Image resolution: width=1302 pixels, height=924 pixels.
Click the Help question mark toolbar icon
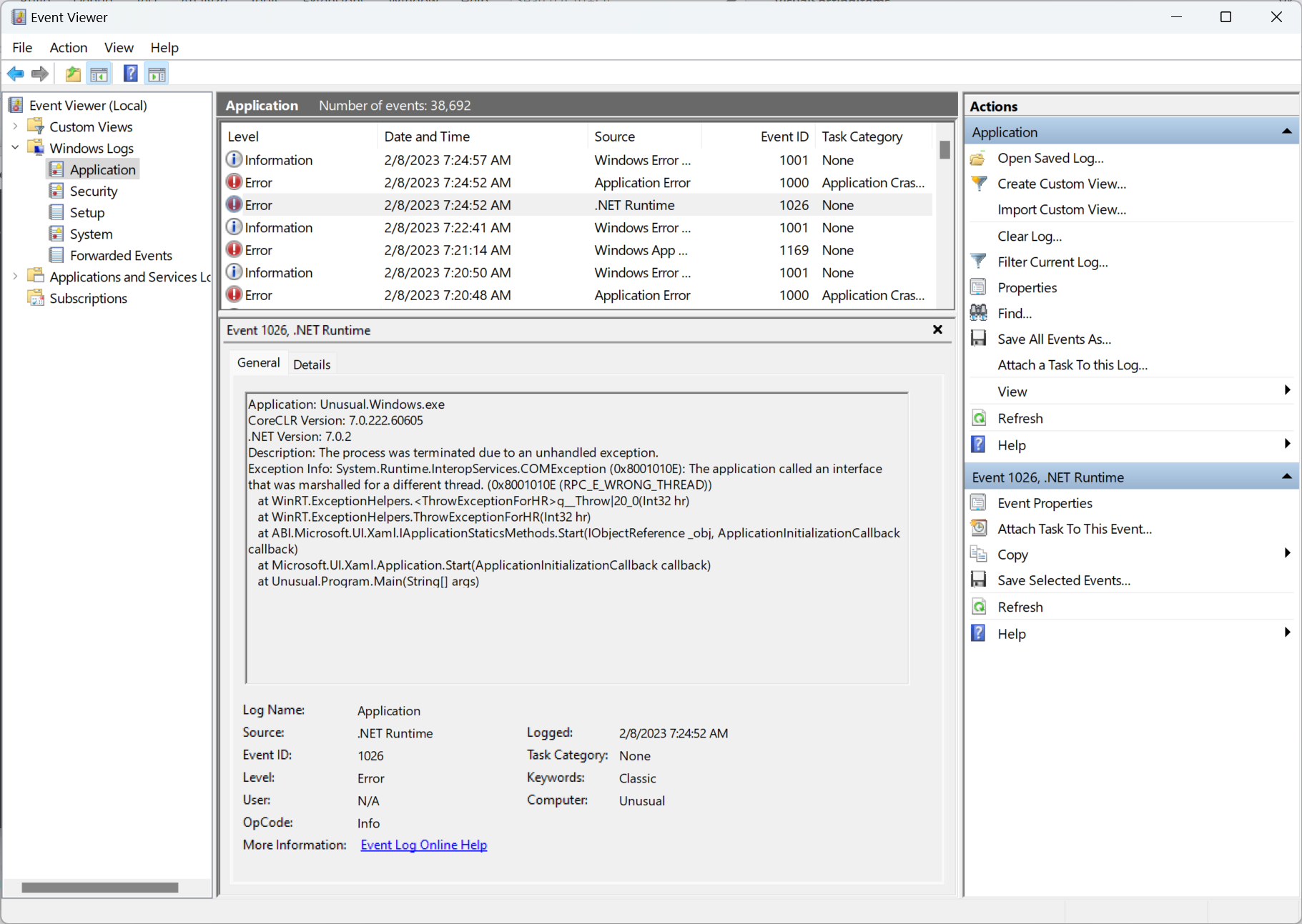click(x=130, y=73)
